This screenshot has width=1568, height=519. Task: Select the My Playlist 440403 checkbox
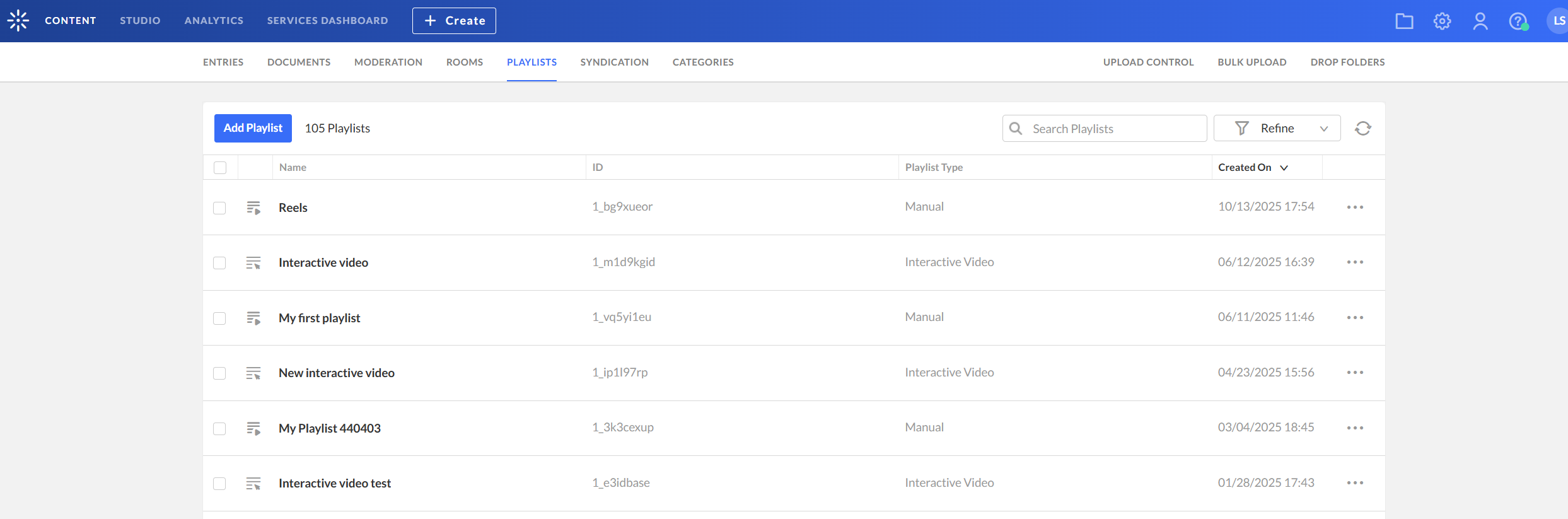[x=219, y=429]
